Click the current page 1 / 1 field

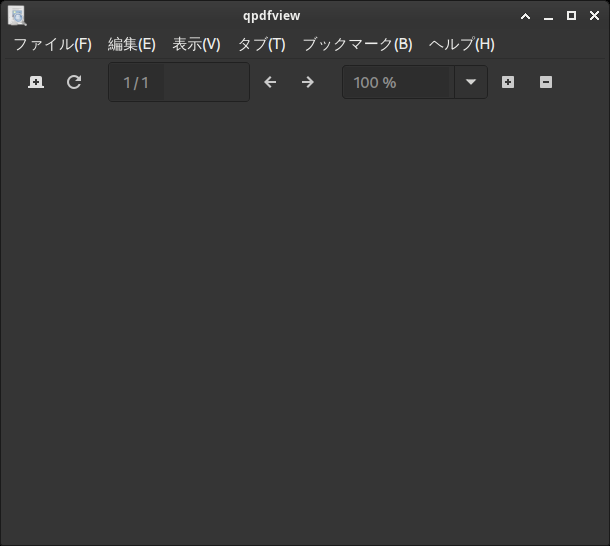click(179, 82)
